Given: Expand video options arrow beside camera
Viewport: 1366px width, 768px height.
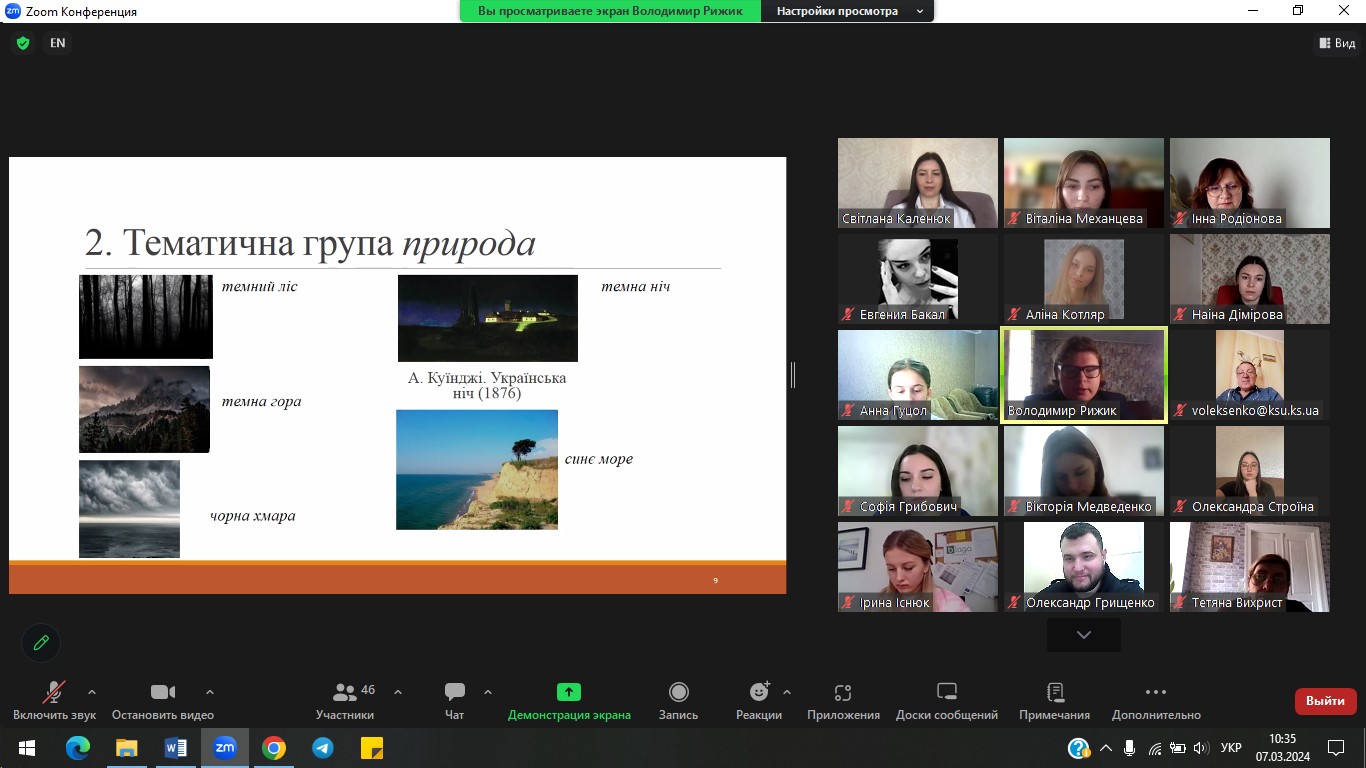Looking at the screenshot, I should [x=210, y=692].
